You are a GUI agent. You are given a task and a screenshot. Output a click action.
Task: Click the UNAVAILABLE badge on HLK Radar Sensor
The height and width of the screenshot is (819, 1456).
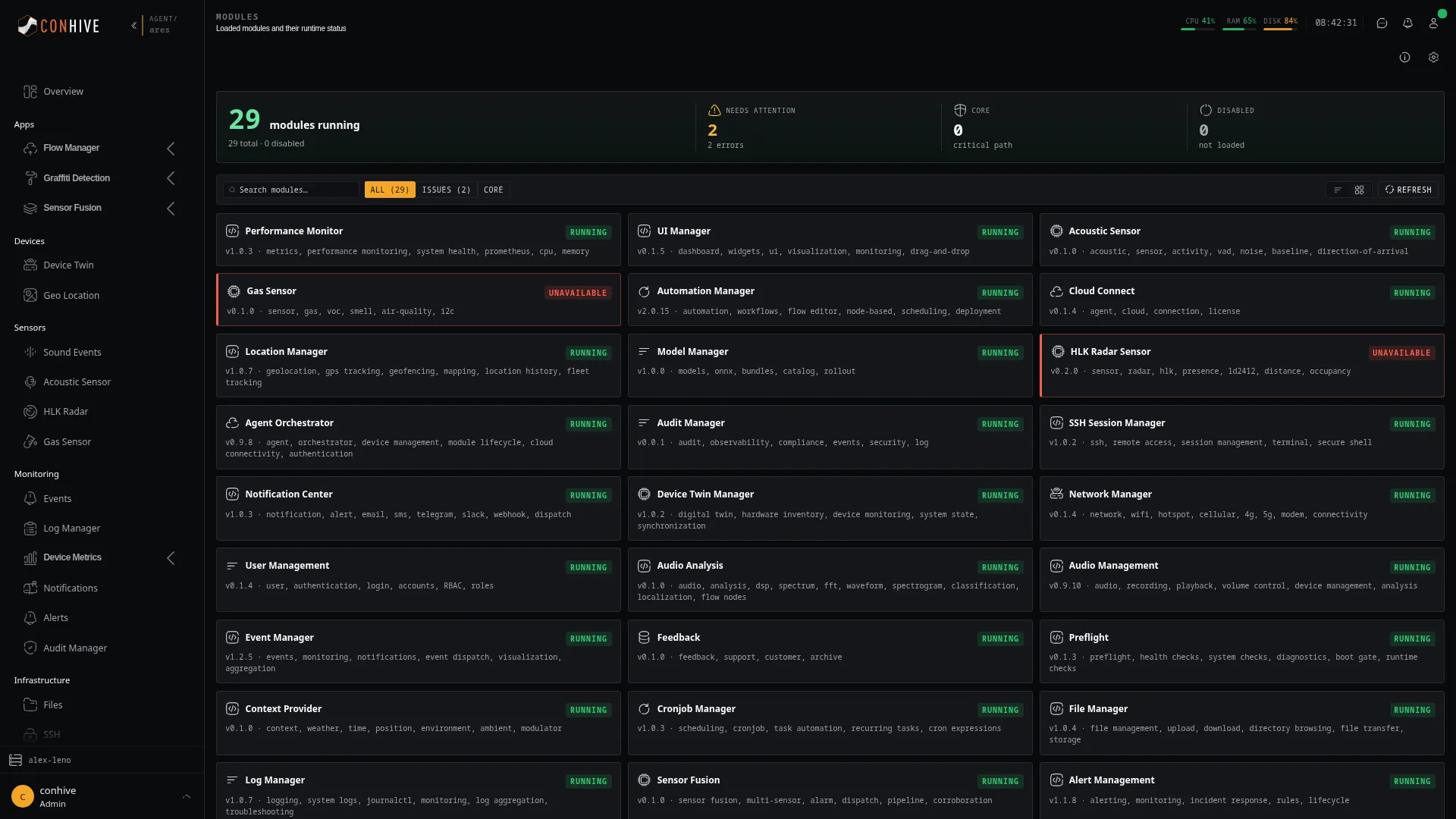point(1401,353)
